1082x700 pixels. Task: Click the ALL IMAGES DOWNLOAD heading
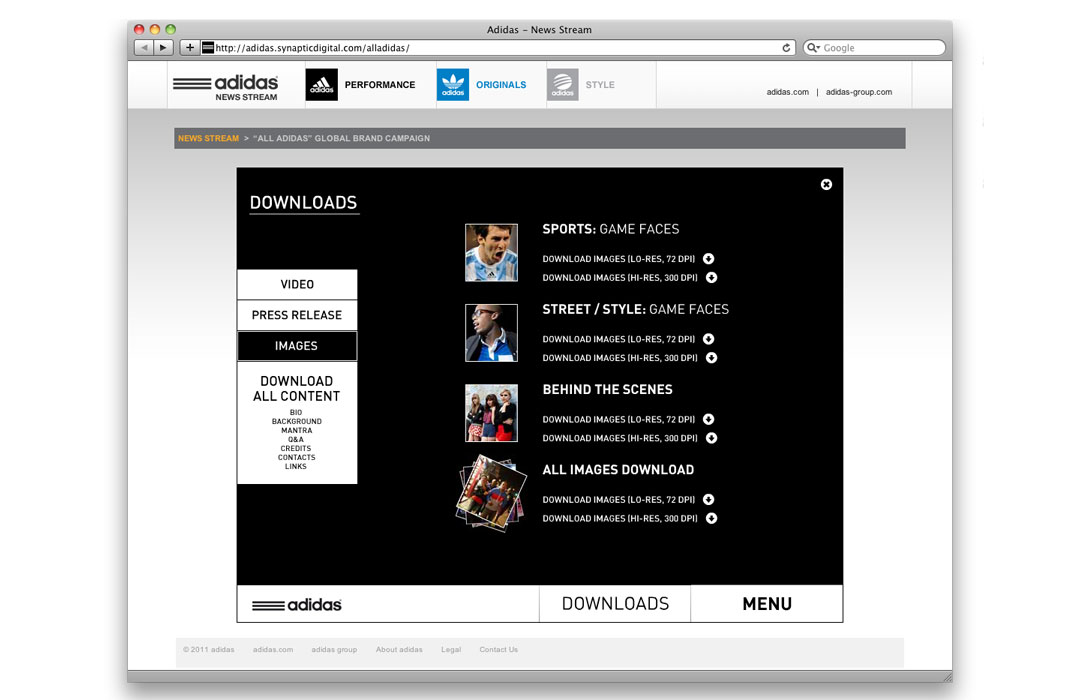618,469
